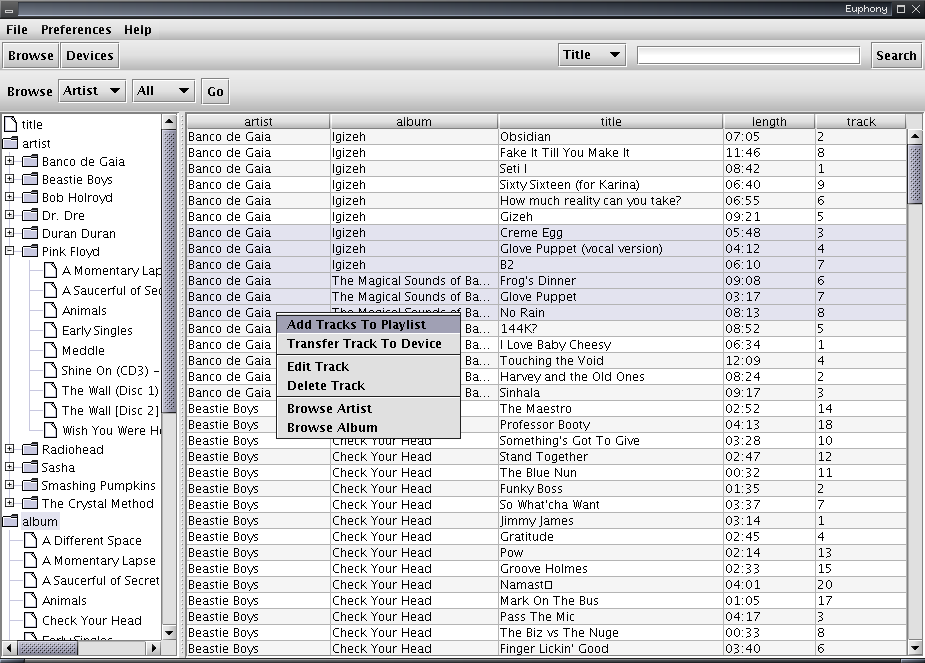Click the Search button

tap(896, 55)
